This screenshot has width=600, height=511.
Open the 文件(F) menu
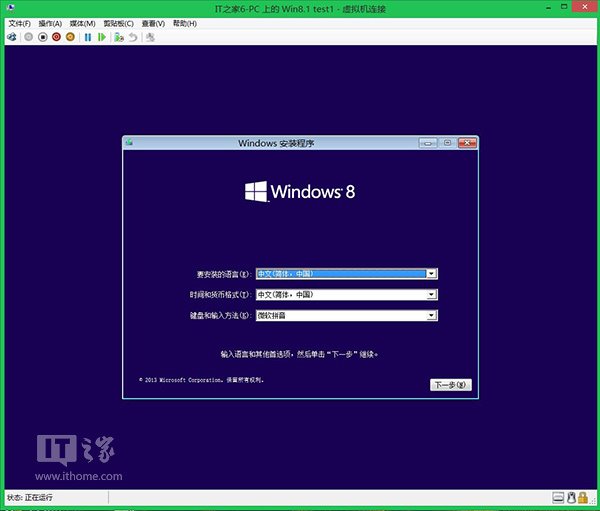pos(20,23)
